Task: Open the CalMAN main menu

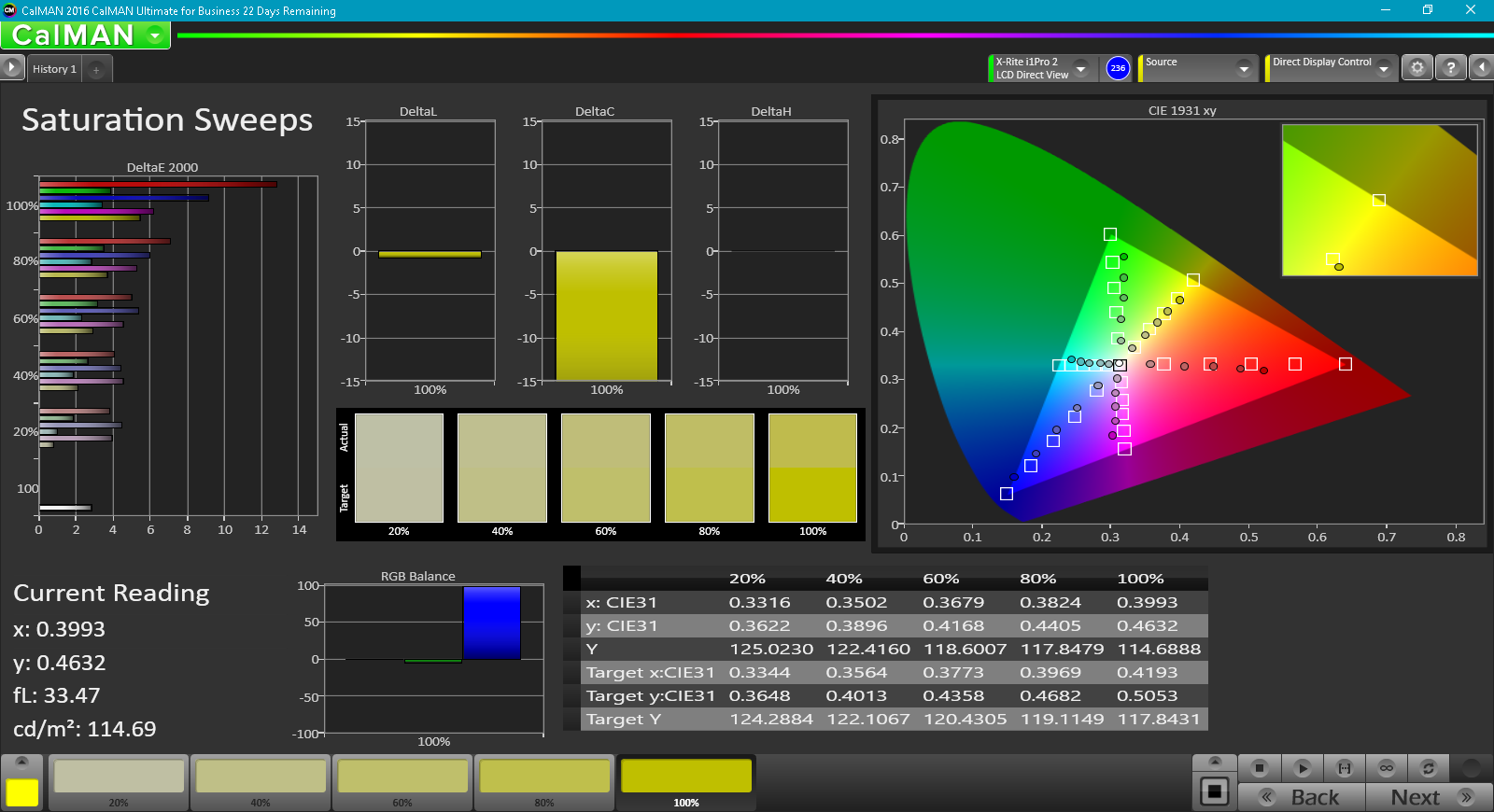Action: (155, 35)
